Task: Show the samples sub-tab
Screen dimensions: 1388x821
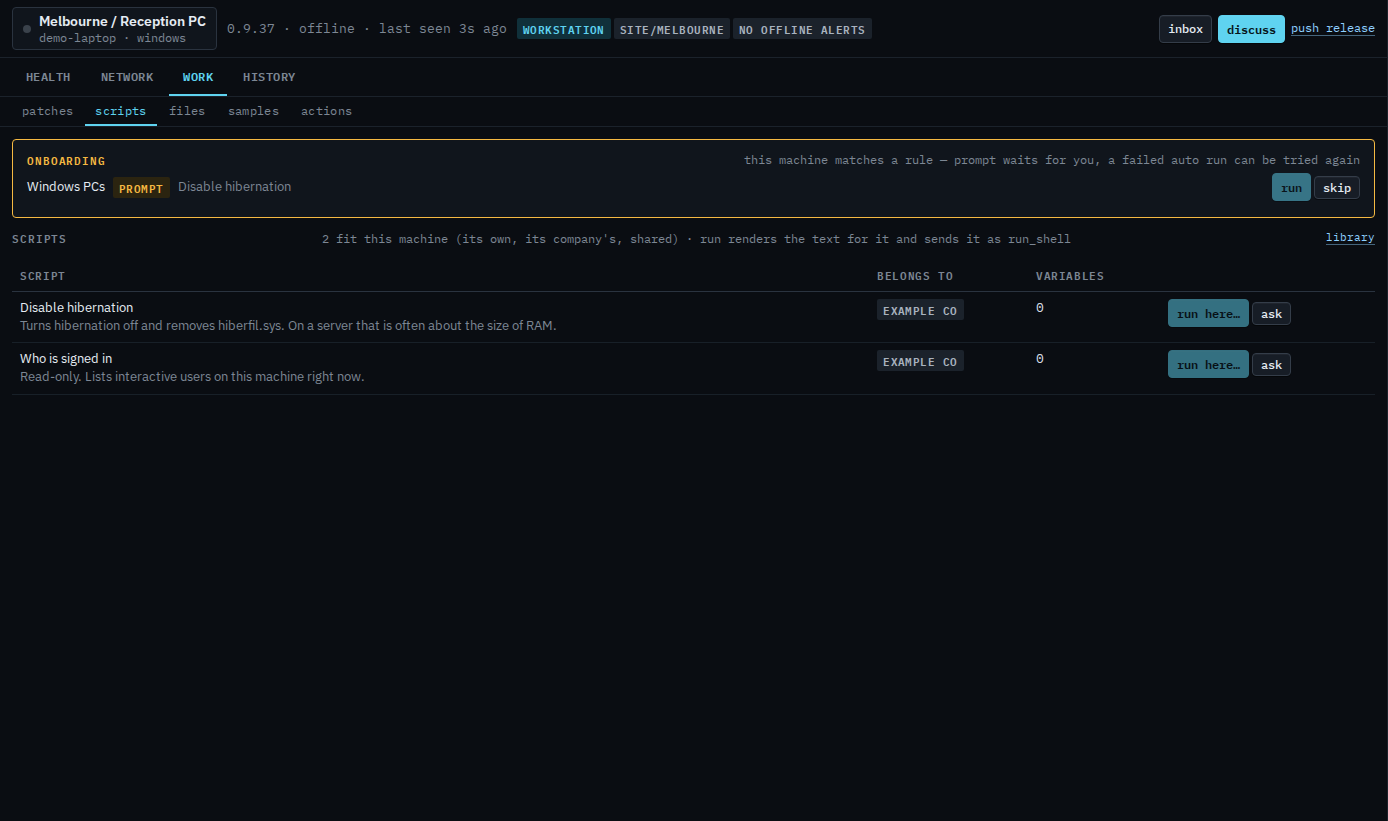Action: (253, 111)
